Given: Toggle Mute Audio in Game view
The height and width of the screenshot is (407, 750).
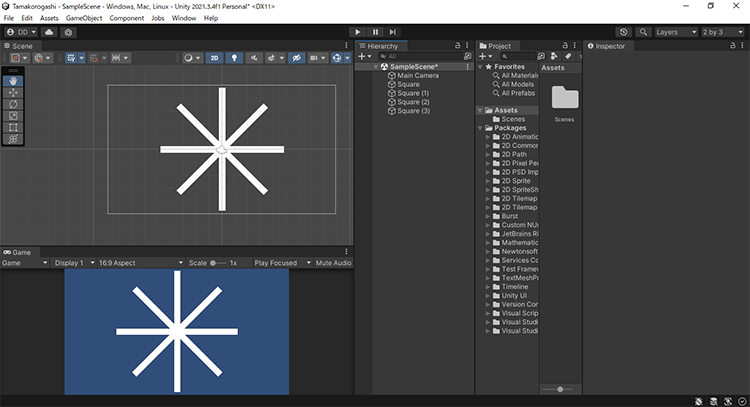Looking at the screenshot, I should [x=333, y=263].
